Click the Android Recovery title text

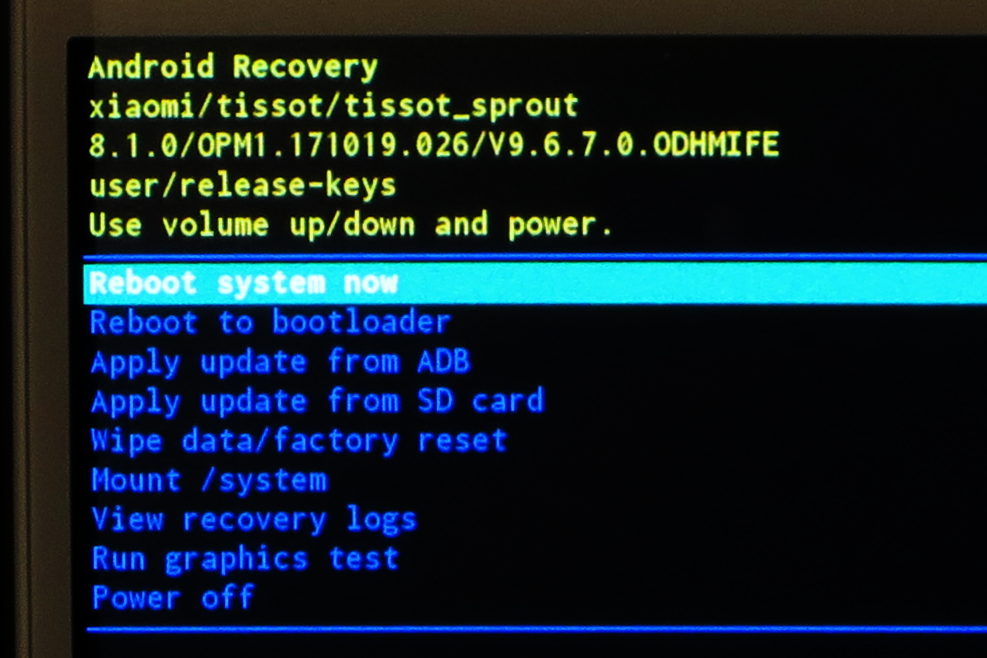click(x=233, y=67)
